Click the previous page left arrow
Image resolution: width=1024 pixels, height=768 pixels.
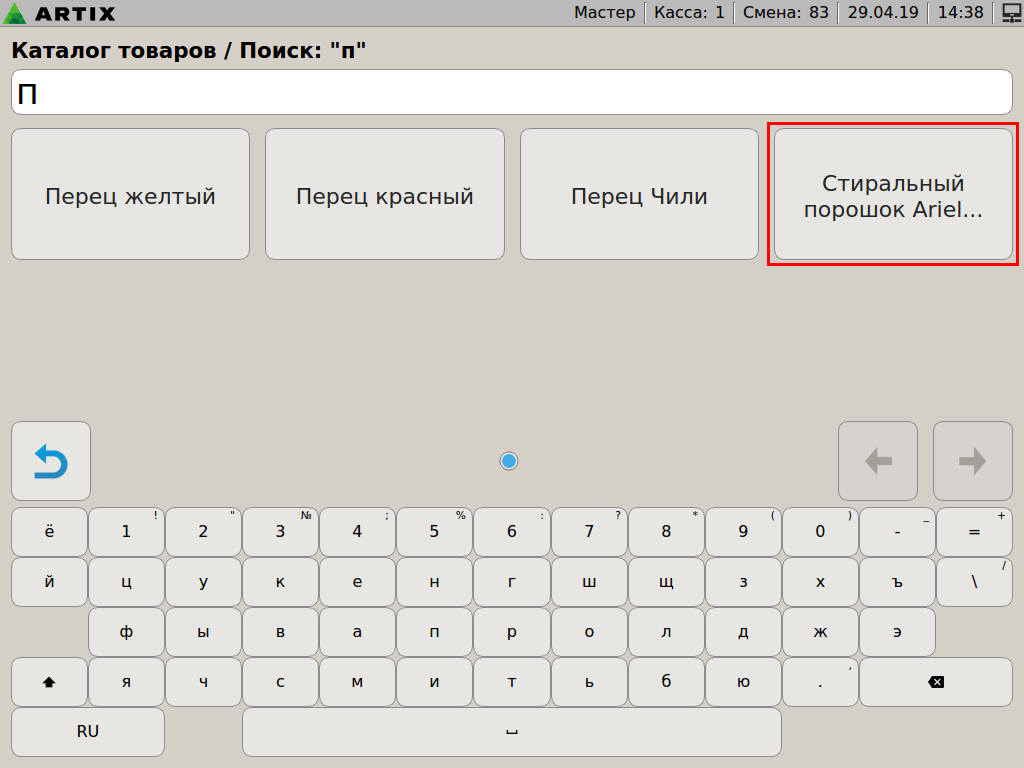[x=877, y=461]
